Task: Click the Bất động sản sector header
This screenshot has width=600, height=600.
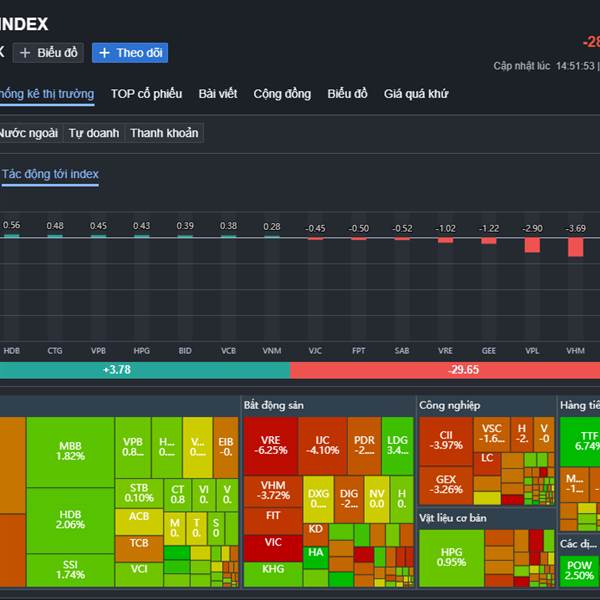Action: [274, 405]
